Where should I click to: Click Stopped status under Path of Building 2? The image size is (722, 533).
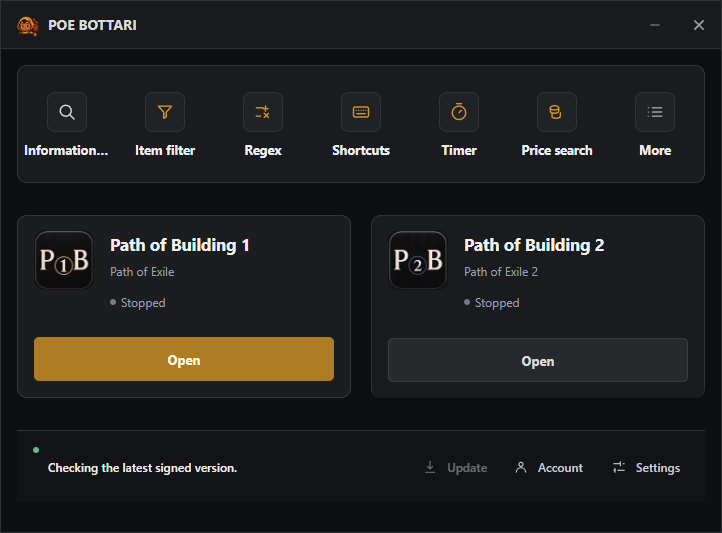[x=492, y=303]
